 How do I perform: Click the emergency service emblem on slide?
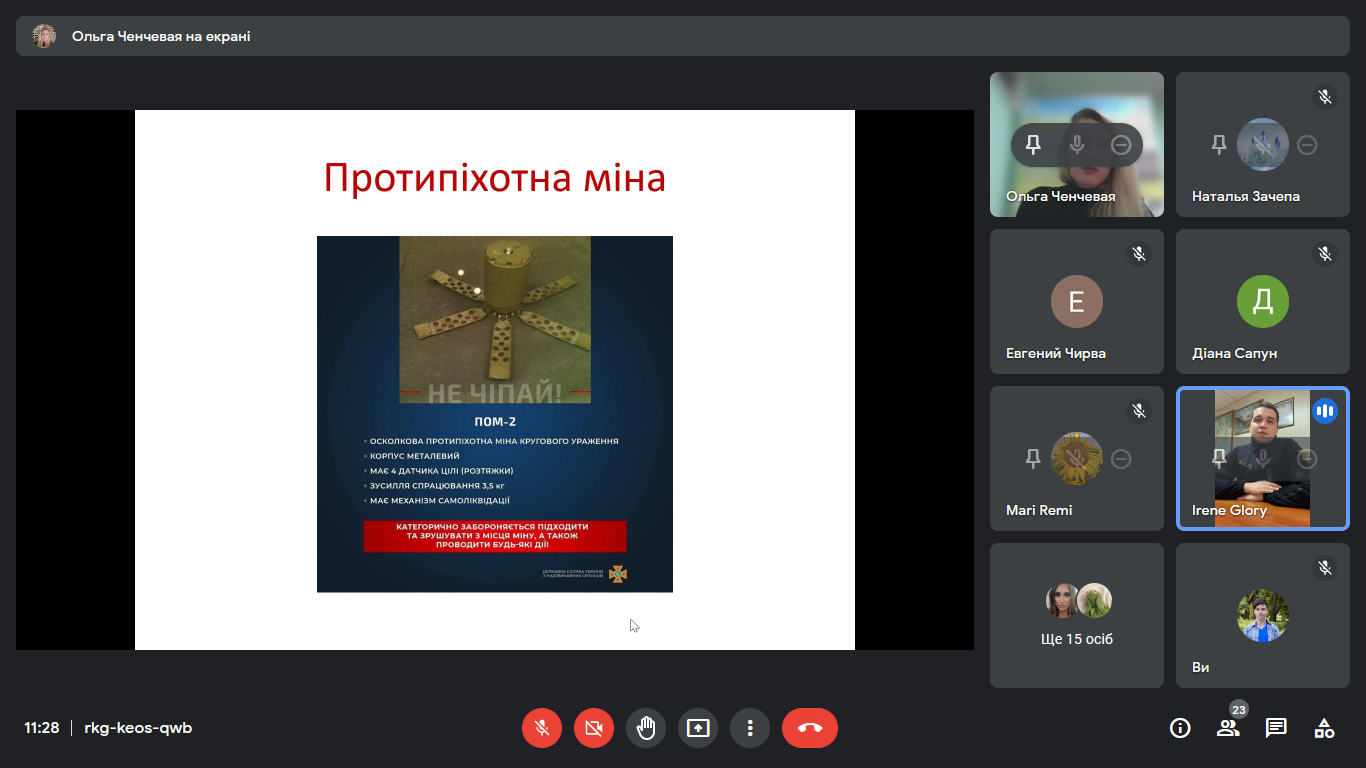click(618, 574)
